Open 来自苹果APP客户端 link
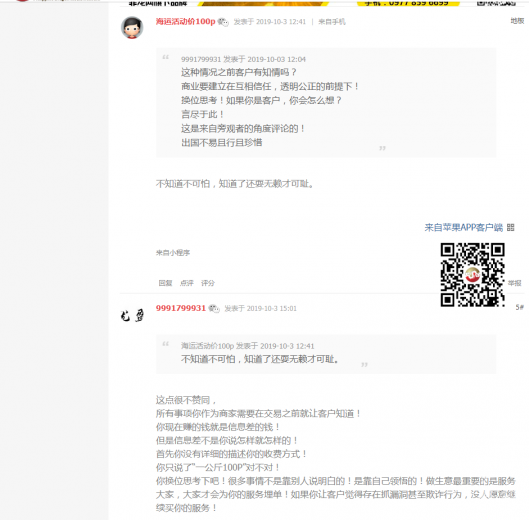 click(x=464, y=227)
